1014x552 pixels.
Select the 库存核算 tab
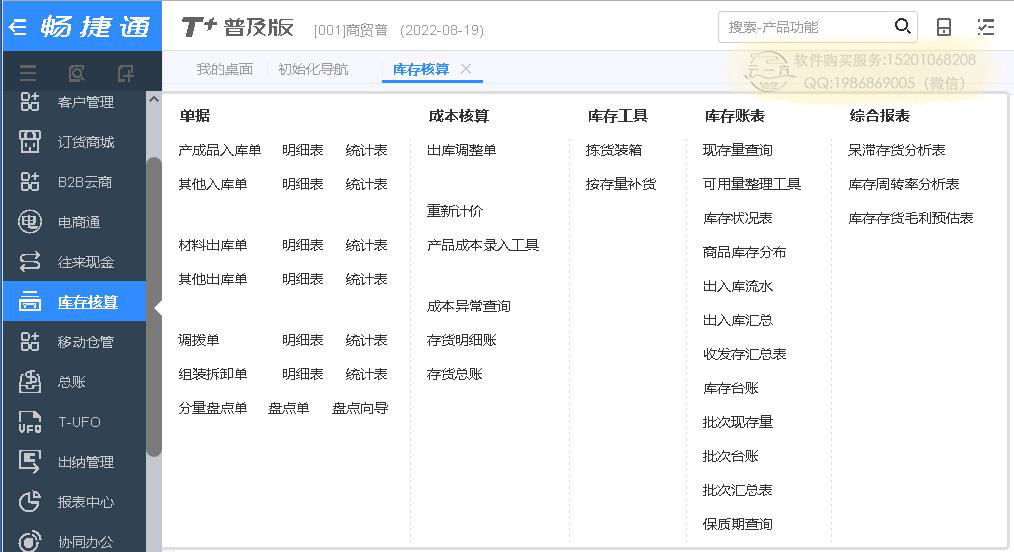(421, 69)
